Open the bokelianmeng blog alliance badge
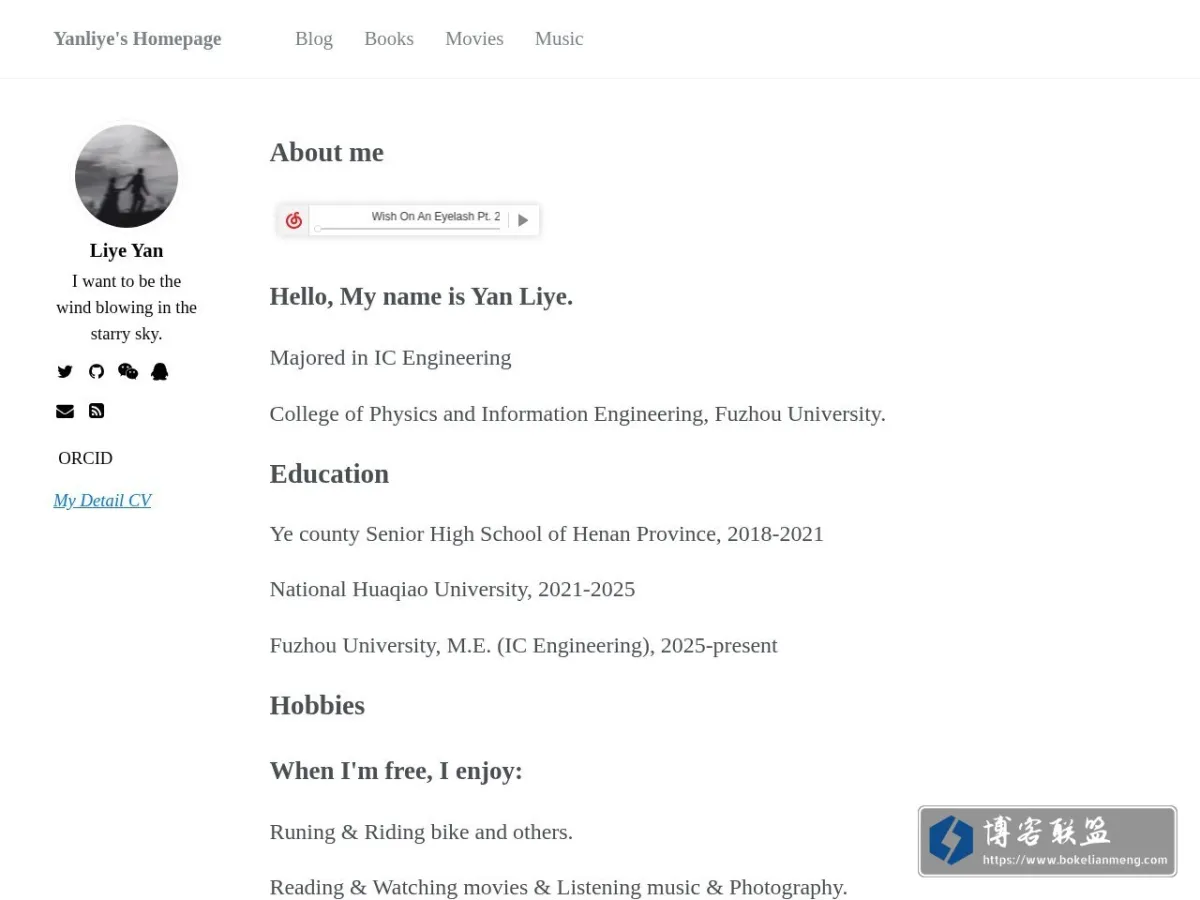 coord(1047,841)
